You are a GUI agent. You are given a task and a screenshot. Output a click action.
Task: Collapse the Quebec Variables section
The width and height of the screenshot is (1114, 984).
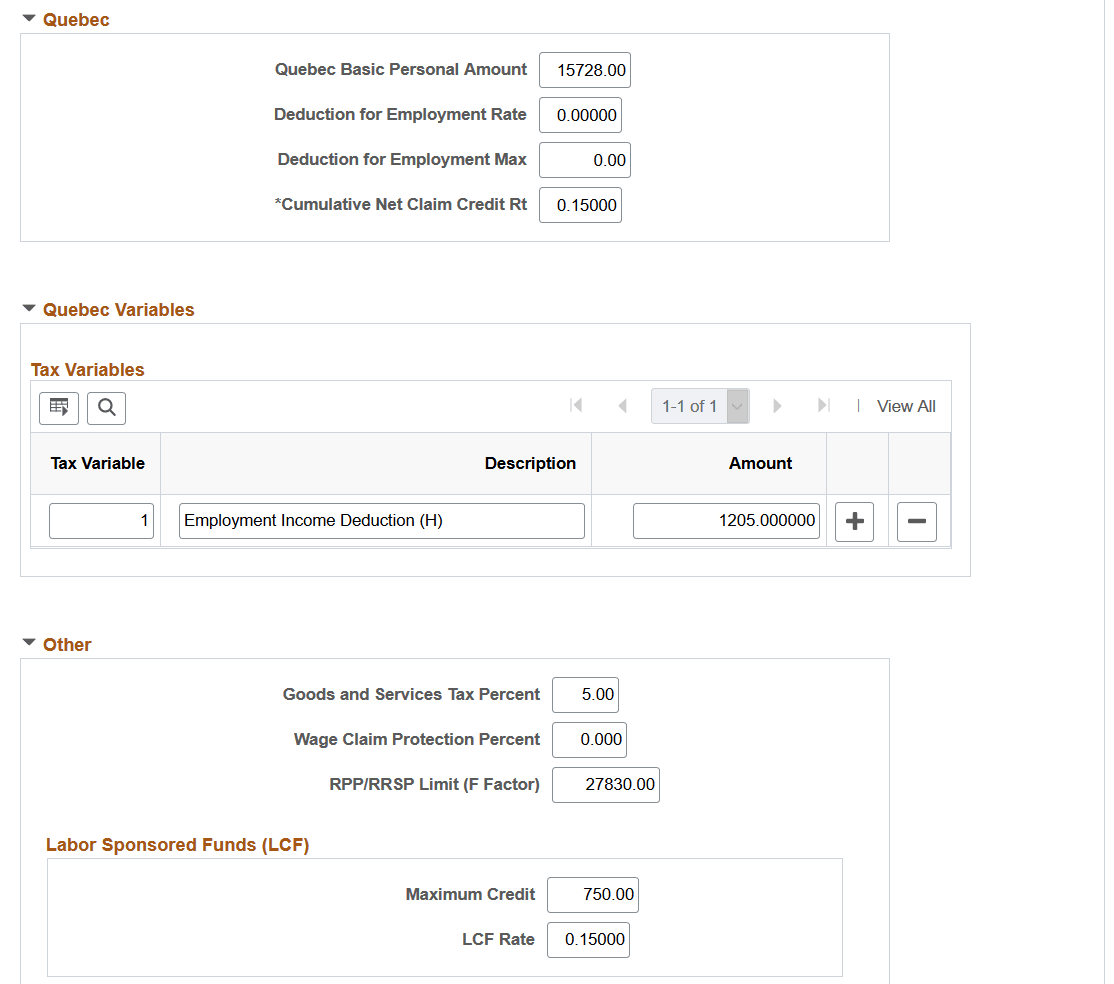[28, 309]
